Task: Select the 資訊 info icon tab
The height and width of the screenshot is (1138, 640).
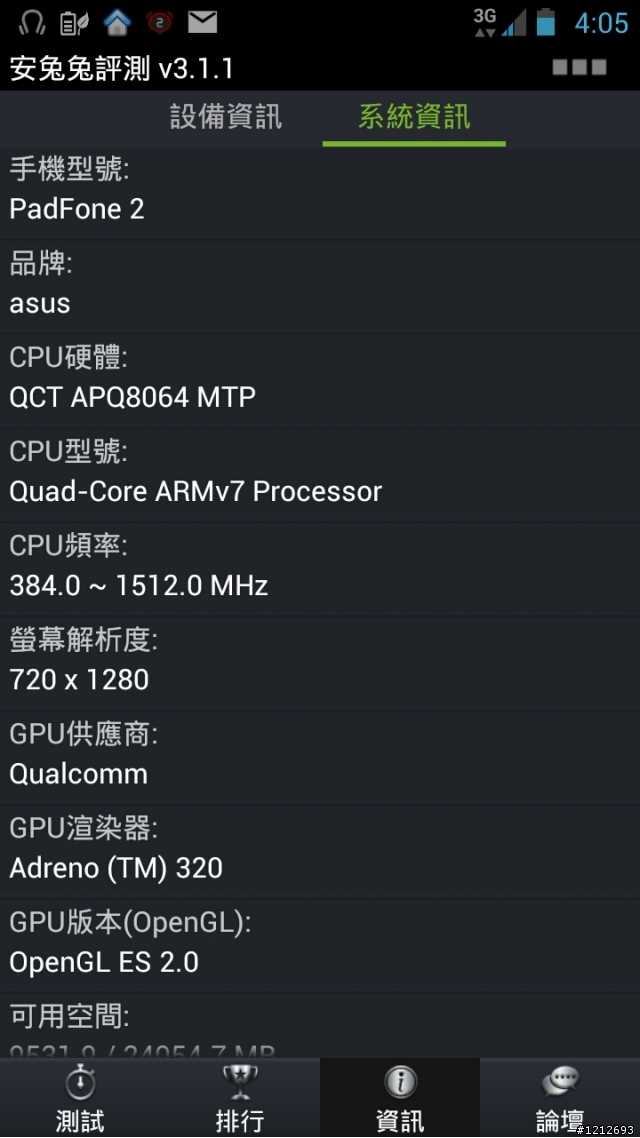Action: pyautogui.click(x=400, y=1098)
